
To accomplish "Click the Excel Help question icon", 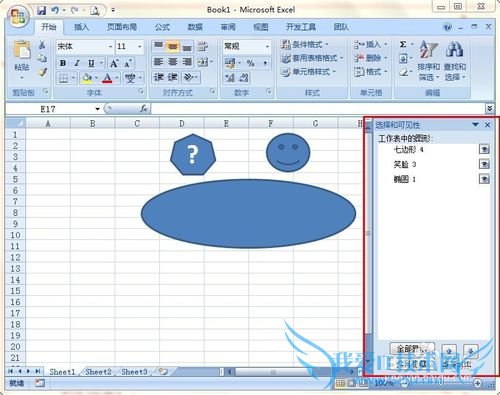I will tap(448, 27).
